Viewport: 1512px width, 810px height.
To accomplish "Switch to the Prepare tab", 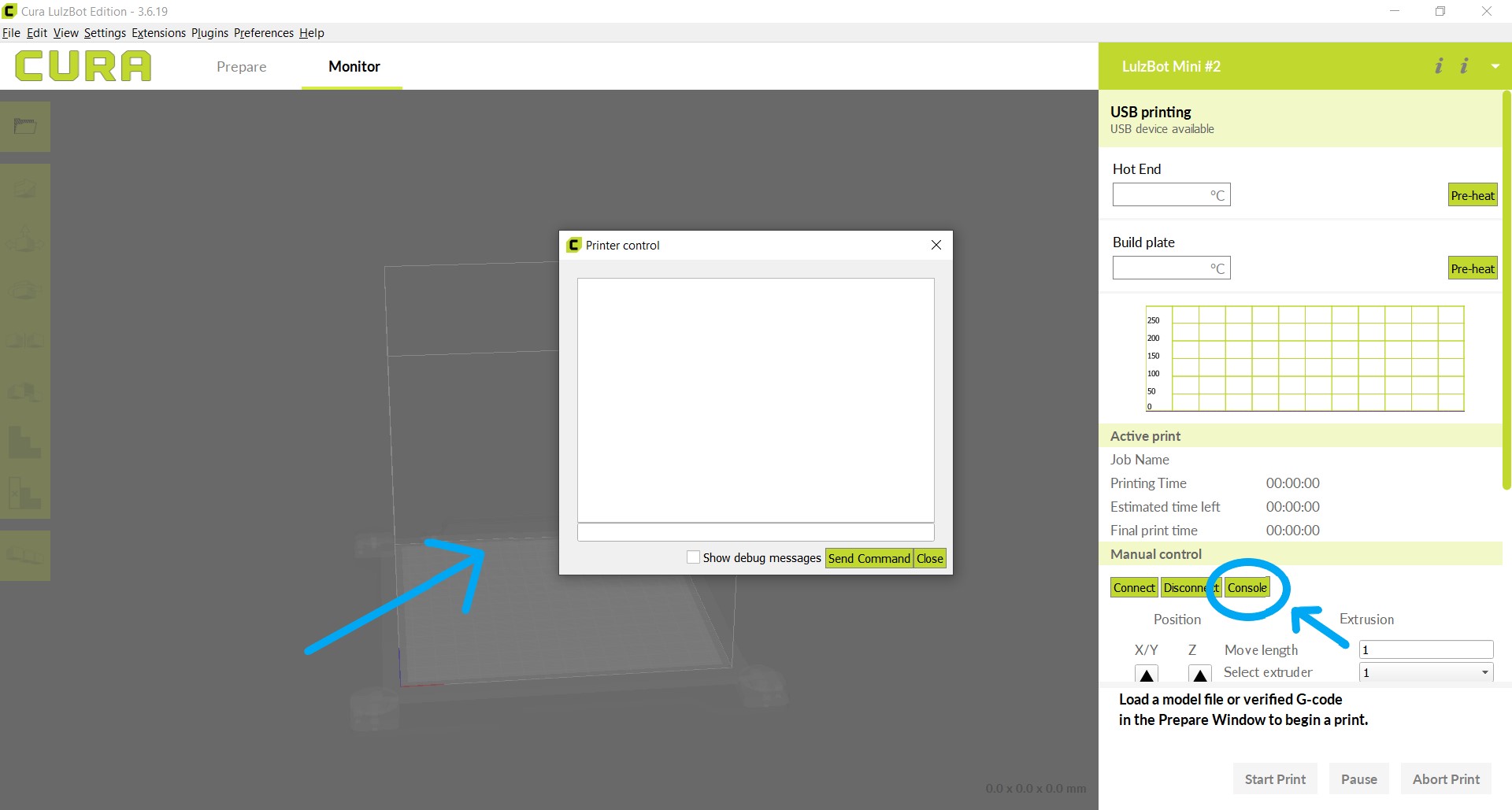I will coord(241,67).
